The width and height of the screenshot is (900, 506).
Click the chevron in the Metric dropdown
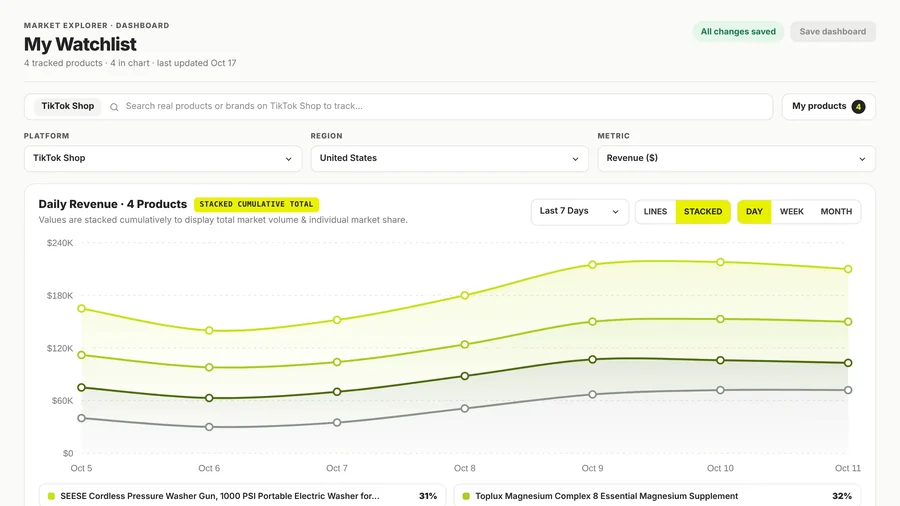click(862, 159)
